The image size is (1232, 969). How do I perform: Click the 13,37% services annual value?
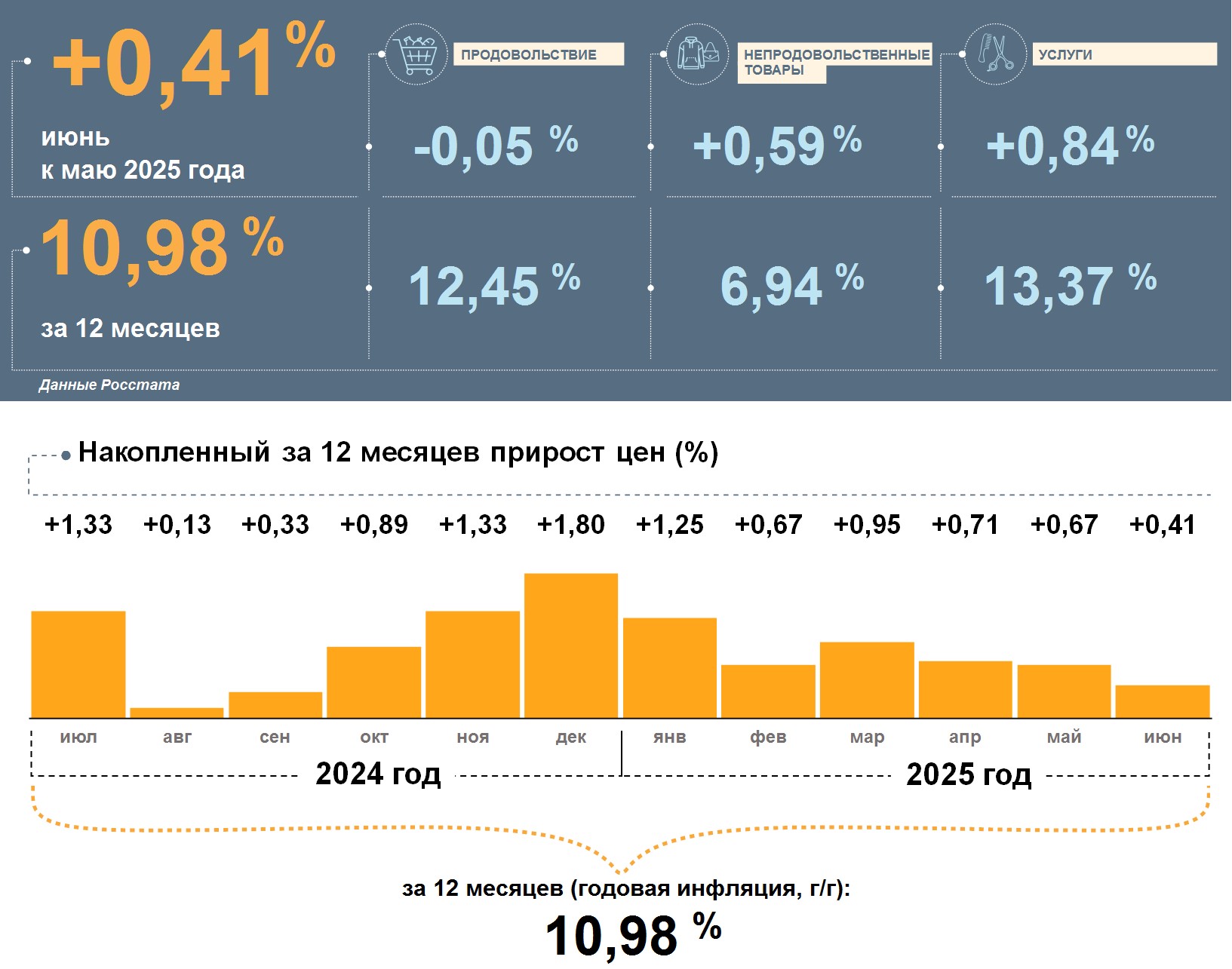(x=1069, y=287)
